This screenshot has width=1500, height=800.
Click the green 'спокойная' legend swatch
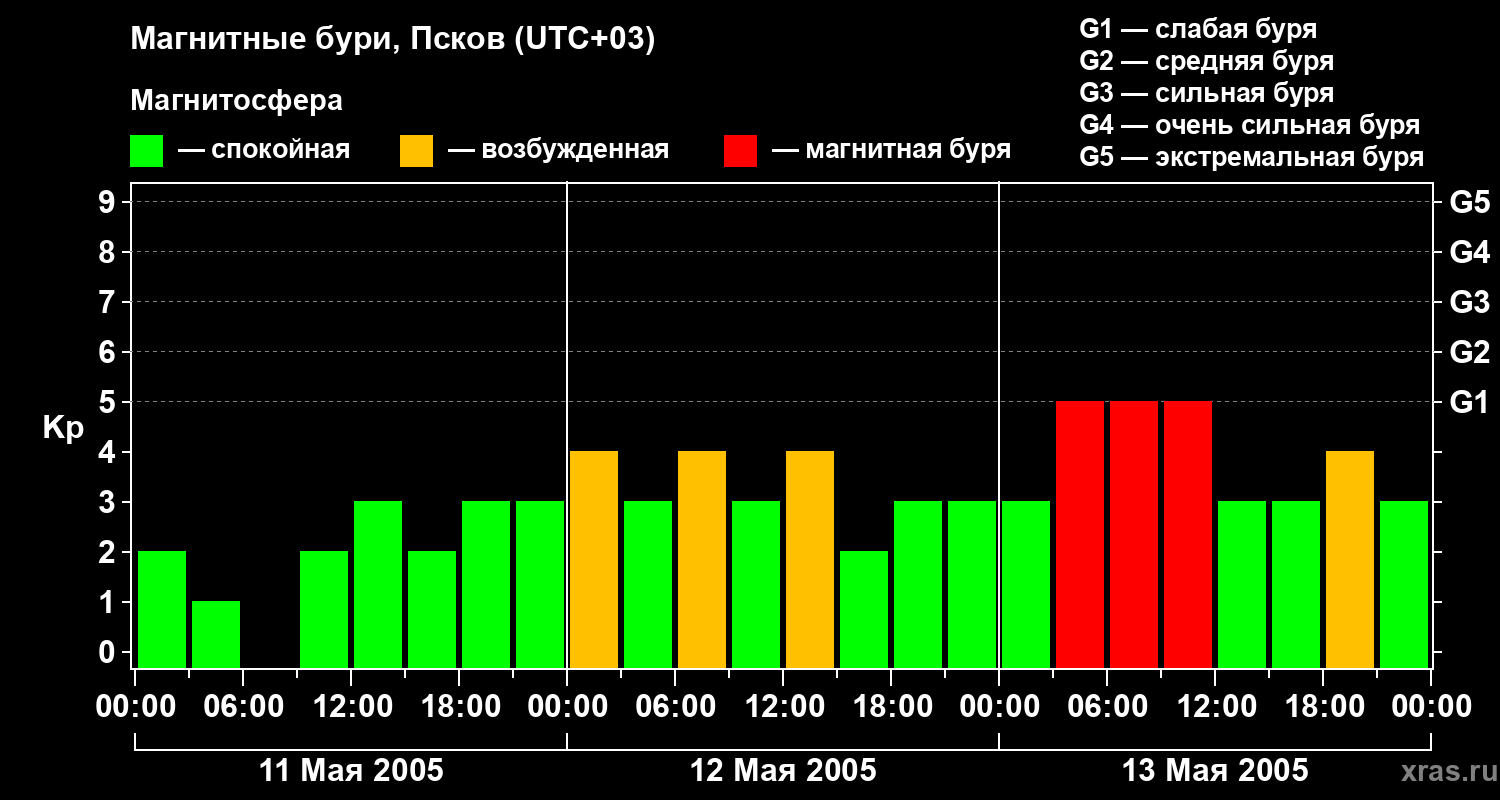click(x=146, y=151)
